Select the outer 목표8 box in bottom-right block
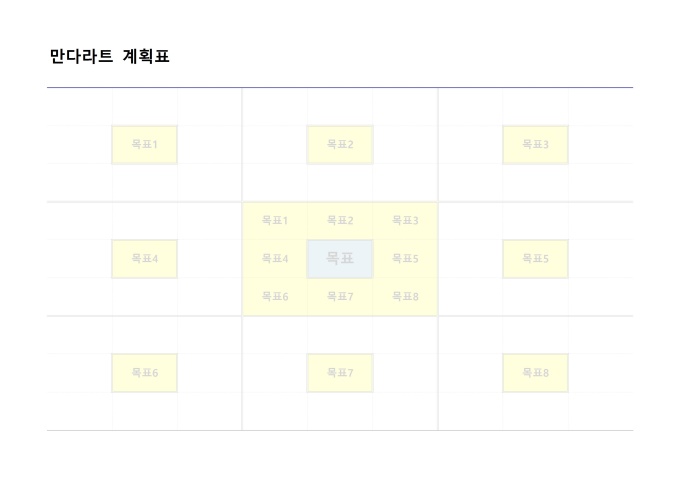The height and width of the screenshot is (481, 680). point(535,373)
